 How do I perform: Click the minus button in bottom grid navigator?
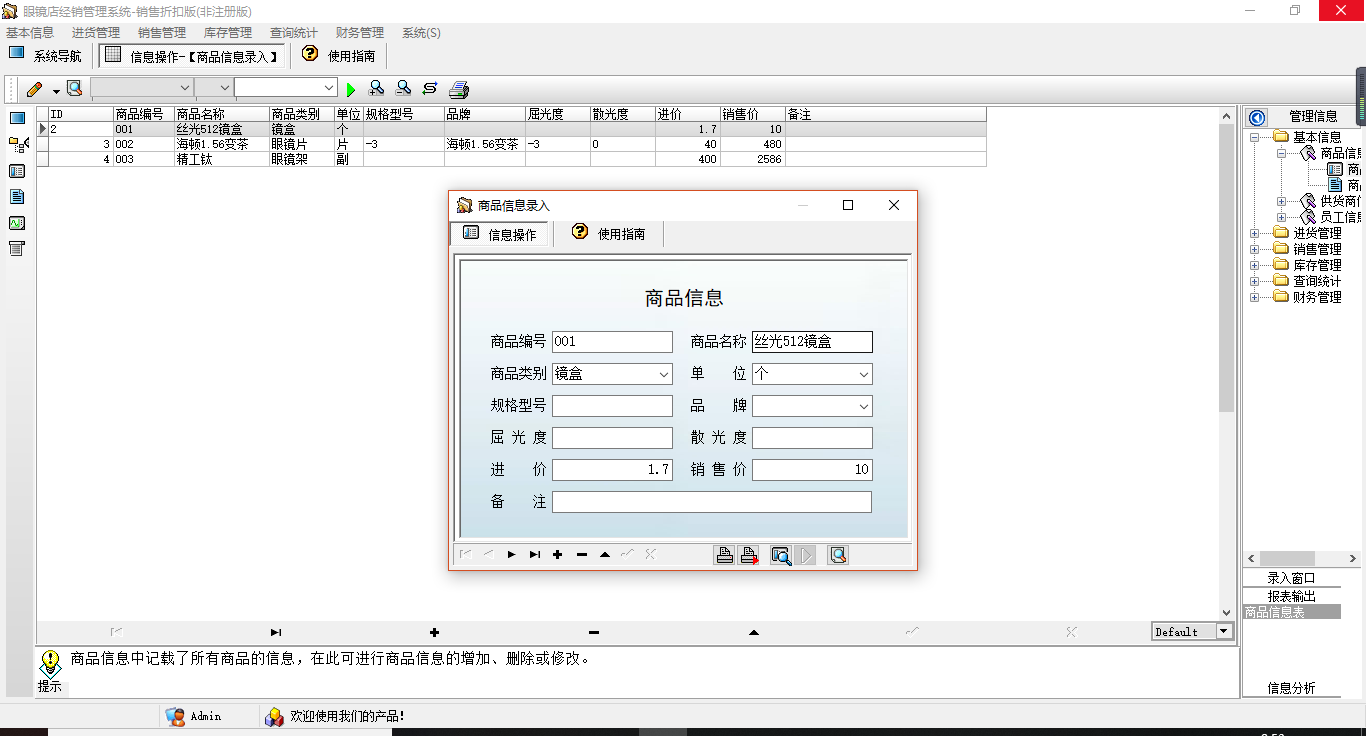pyautogui.click(x=594, y=632)
